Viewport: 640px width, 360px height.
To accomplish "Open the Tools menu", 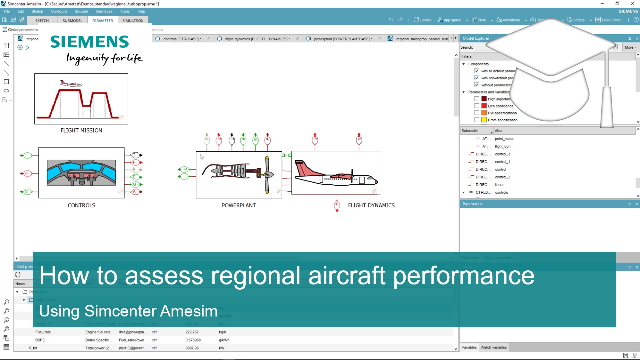I will 125,11.
